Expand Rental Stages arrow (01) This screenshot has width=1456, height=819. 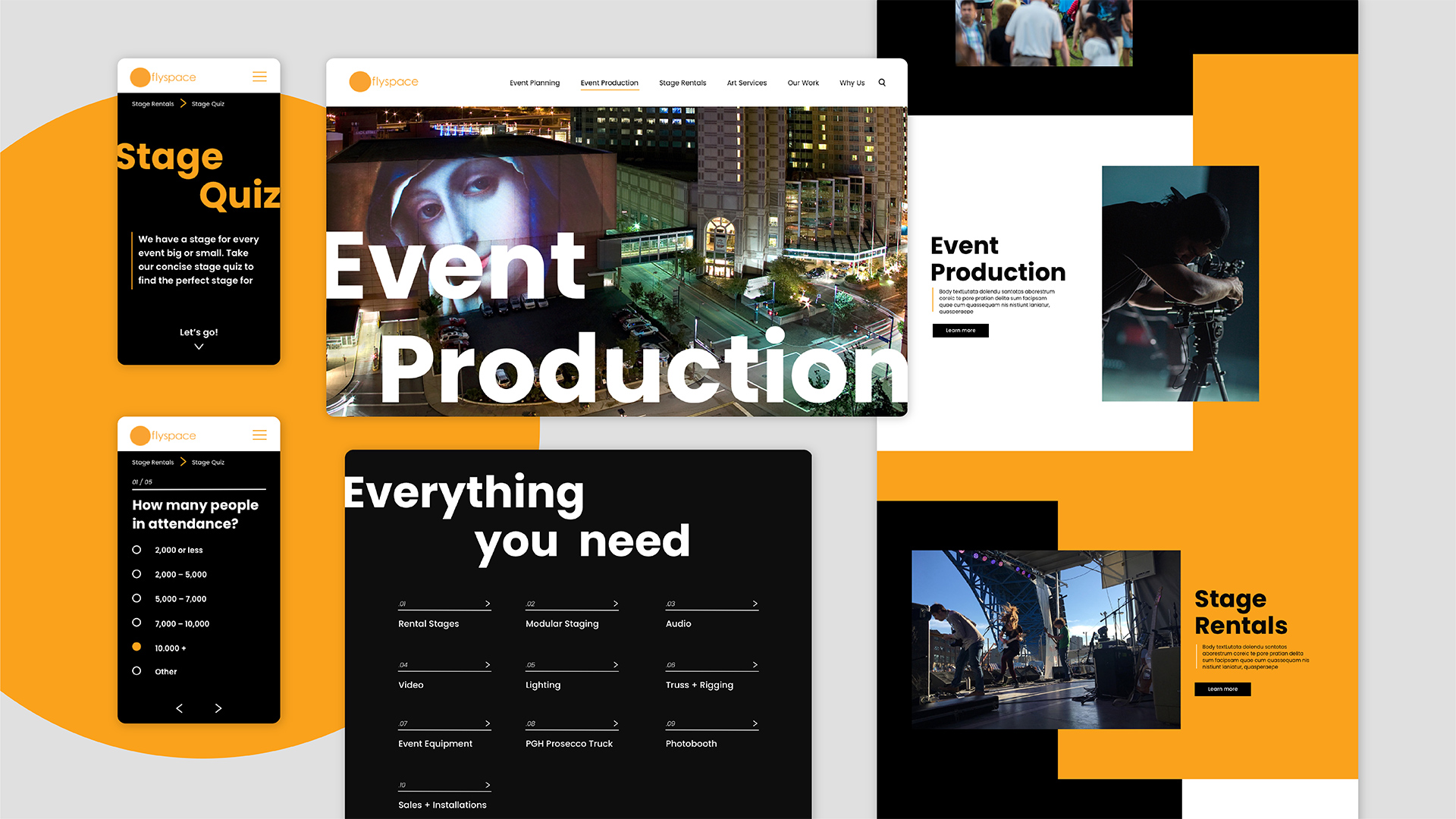tap(488, 604)
